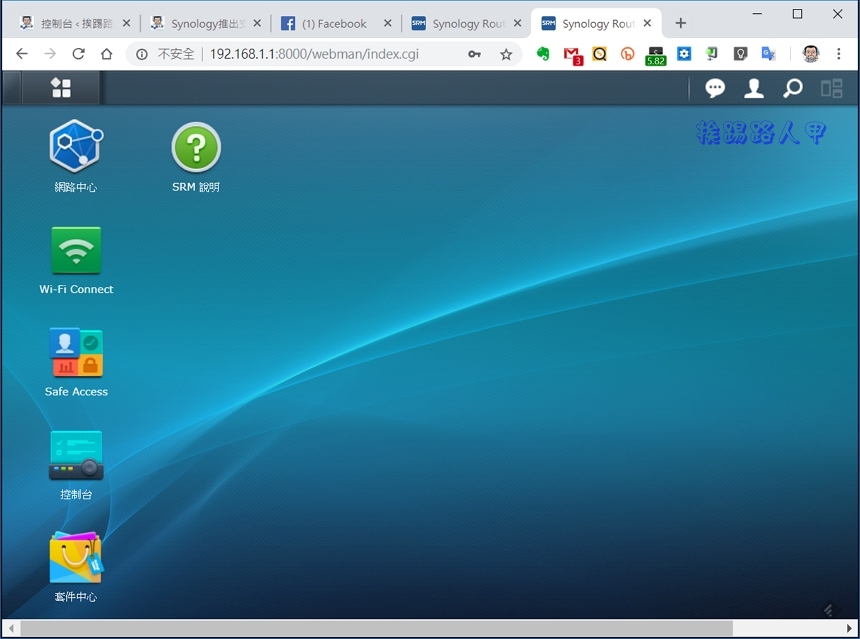Screen dimensions: 860x639
Task: Open the Chrome three-dot menu
Action: pyautogui.click(x=839, y=54)
